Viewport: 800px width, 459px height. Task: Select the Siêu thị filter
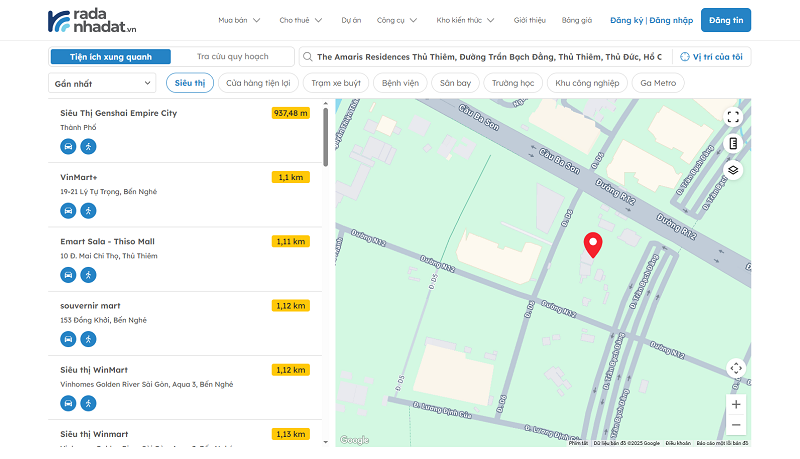point(190,83)
